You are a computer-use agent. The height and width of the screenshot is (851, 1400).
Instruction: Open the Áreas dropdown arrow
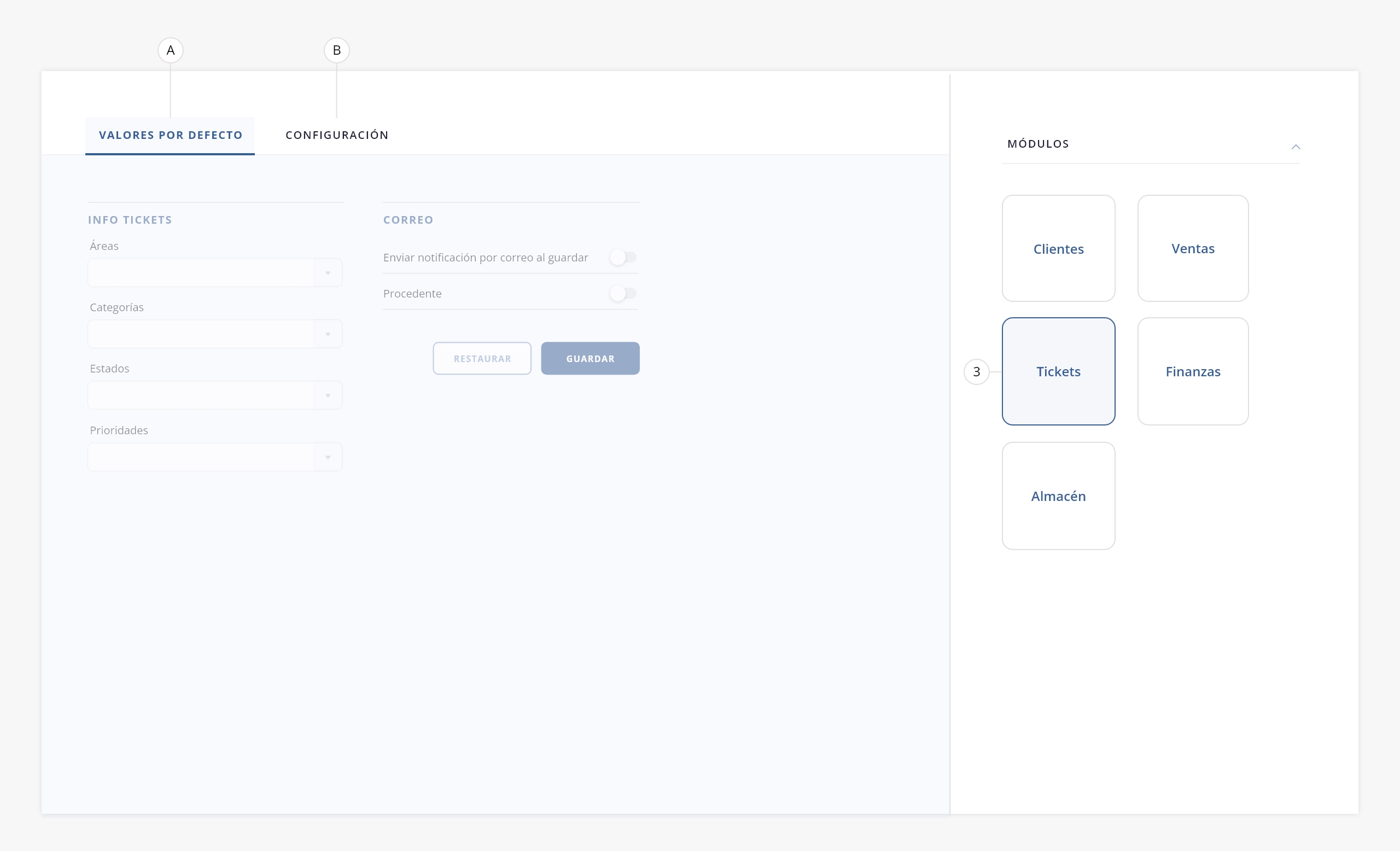click(328, 273)
